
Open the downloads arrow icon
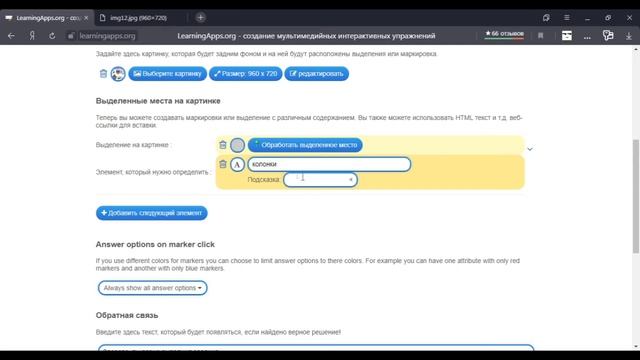coord(629,36)
